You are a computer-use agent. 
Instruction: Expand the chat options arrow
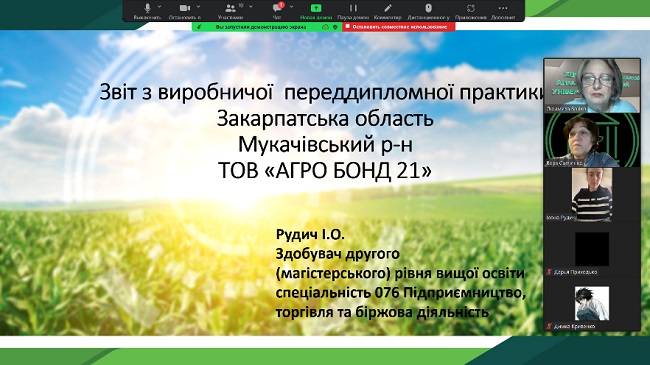(291, 7)
